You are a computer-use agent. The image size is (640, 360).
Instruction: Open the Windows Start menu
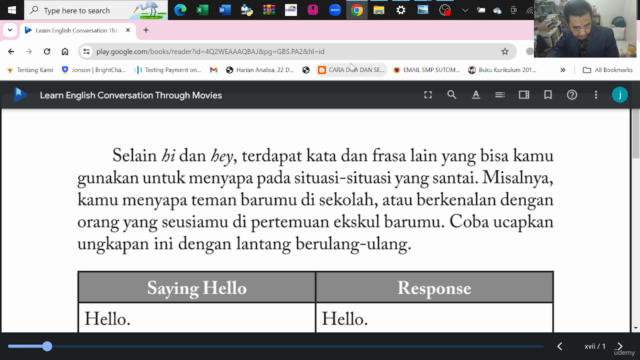[x=12, y=10]
